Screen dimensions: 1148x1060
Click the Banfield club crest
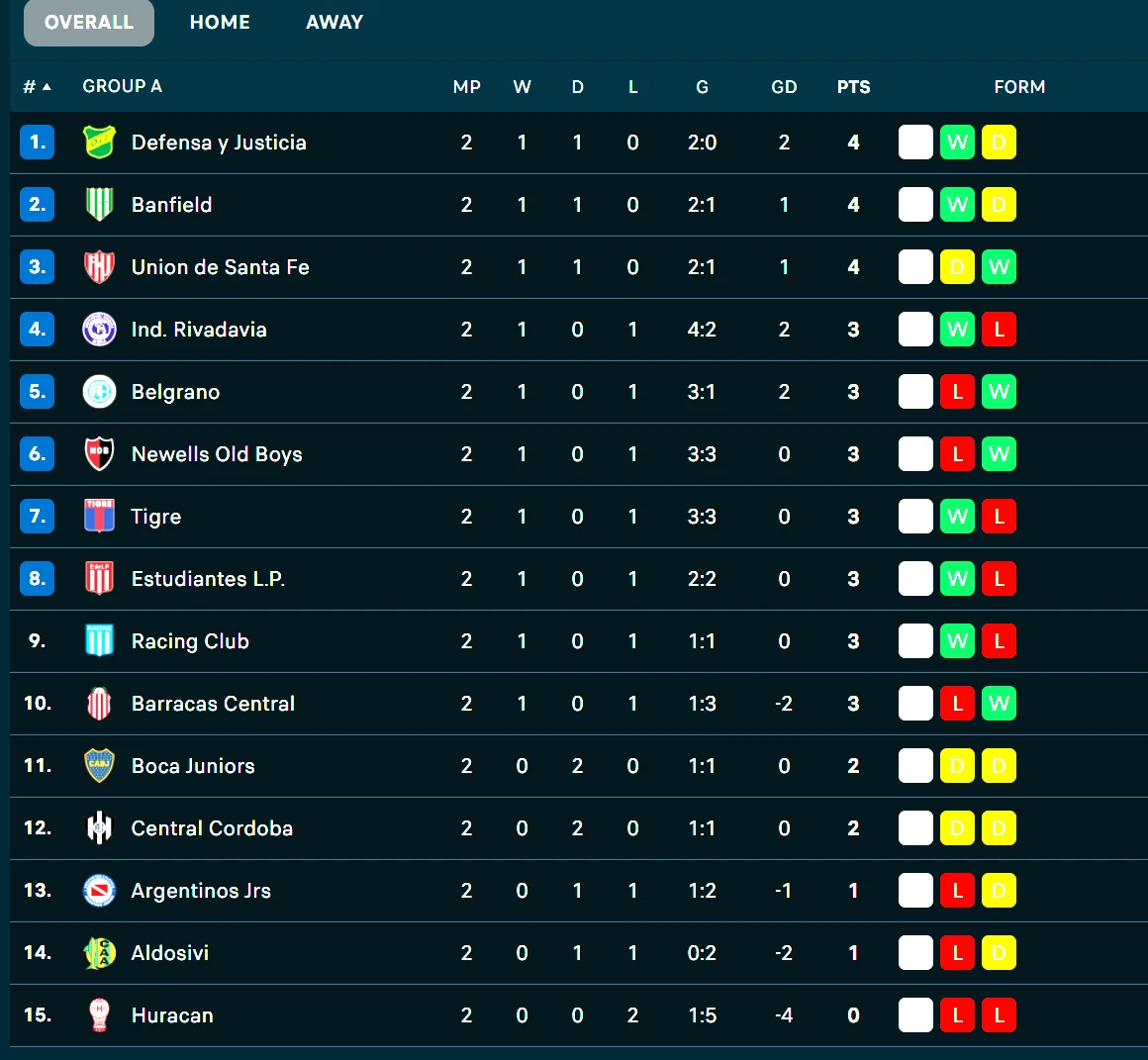click(x=99, y=205)
